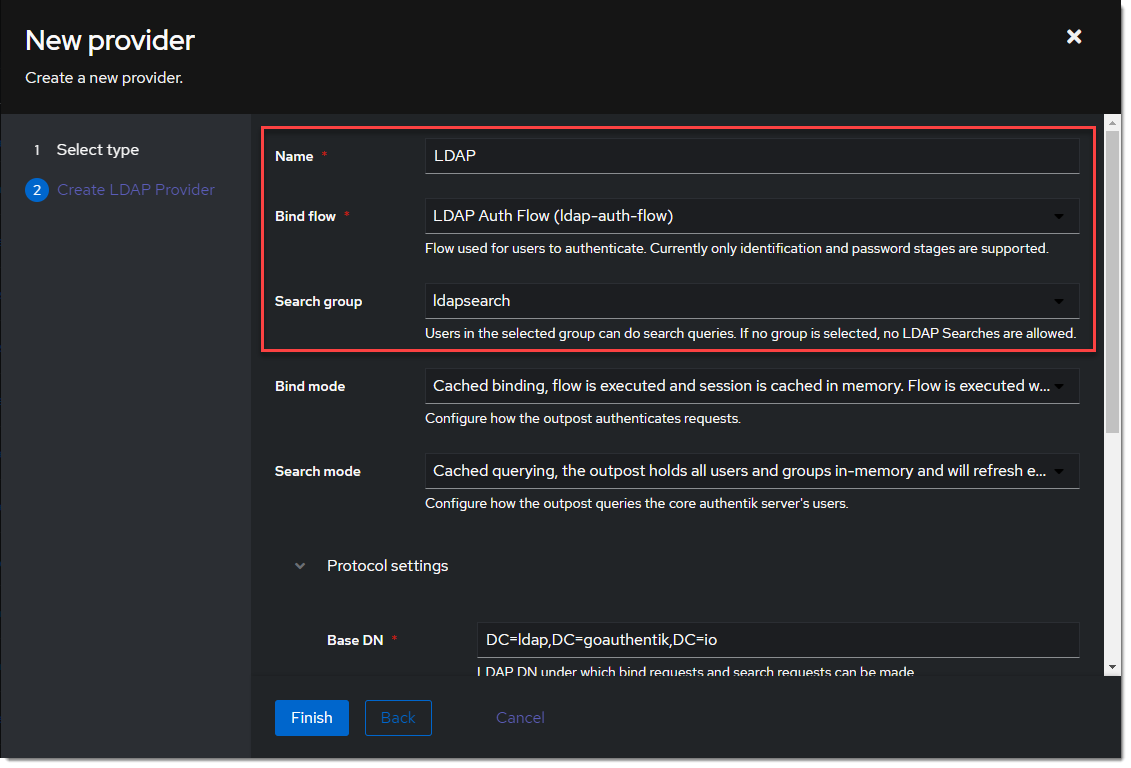
Task: Click the Cancel link
Action: point(520,718)
